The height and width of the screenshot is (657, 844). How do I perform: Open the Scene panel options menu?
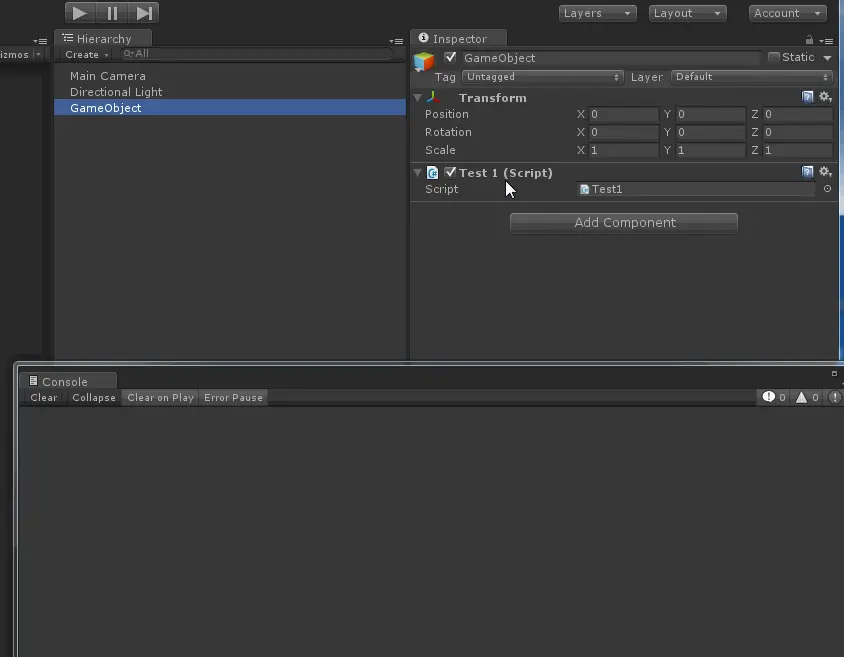[40, 41]
